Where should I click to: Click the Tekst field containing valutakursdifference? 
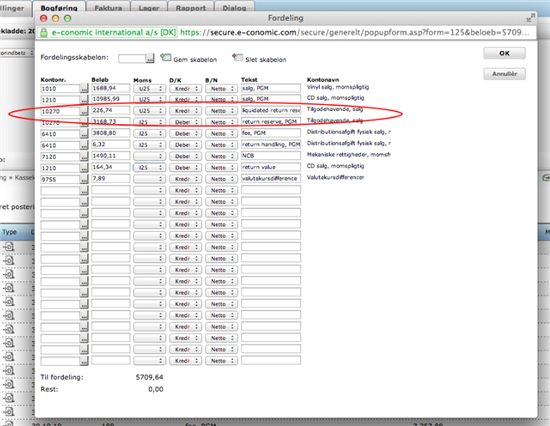(x=271, y=179)
